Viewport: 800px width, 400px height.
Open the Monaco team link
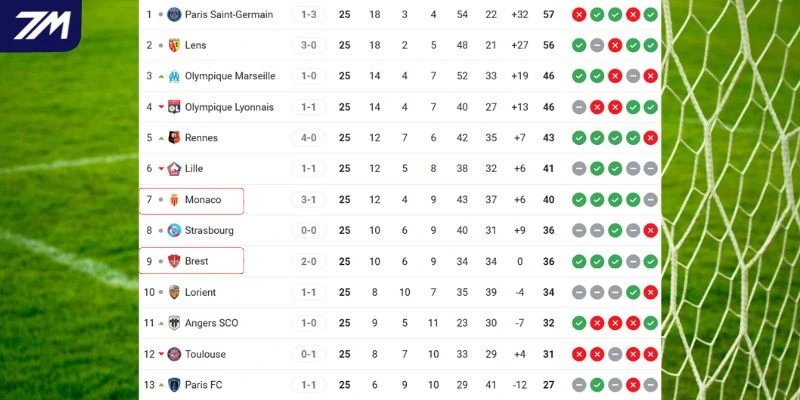[x=202, y=200]
